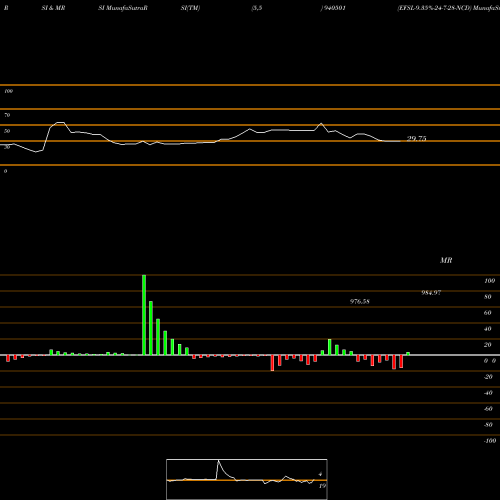This screenshot has height=500, width=500.
Task: Click the price label 976.58
Action: pos(360,302)
